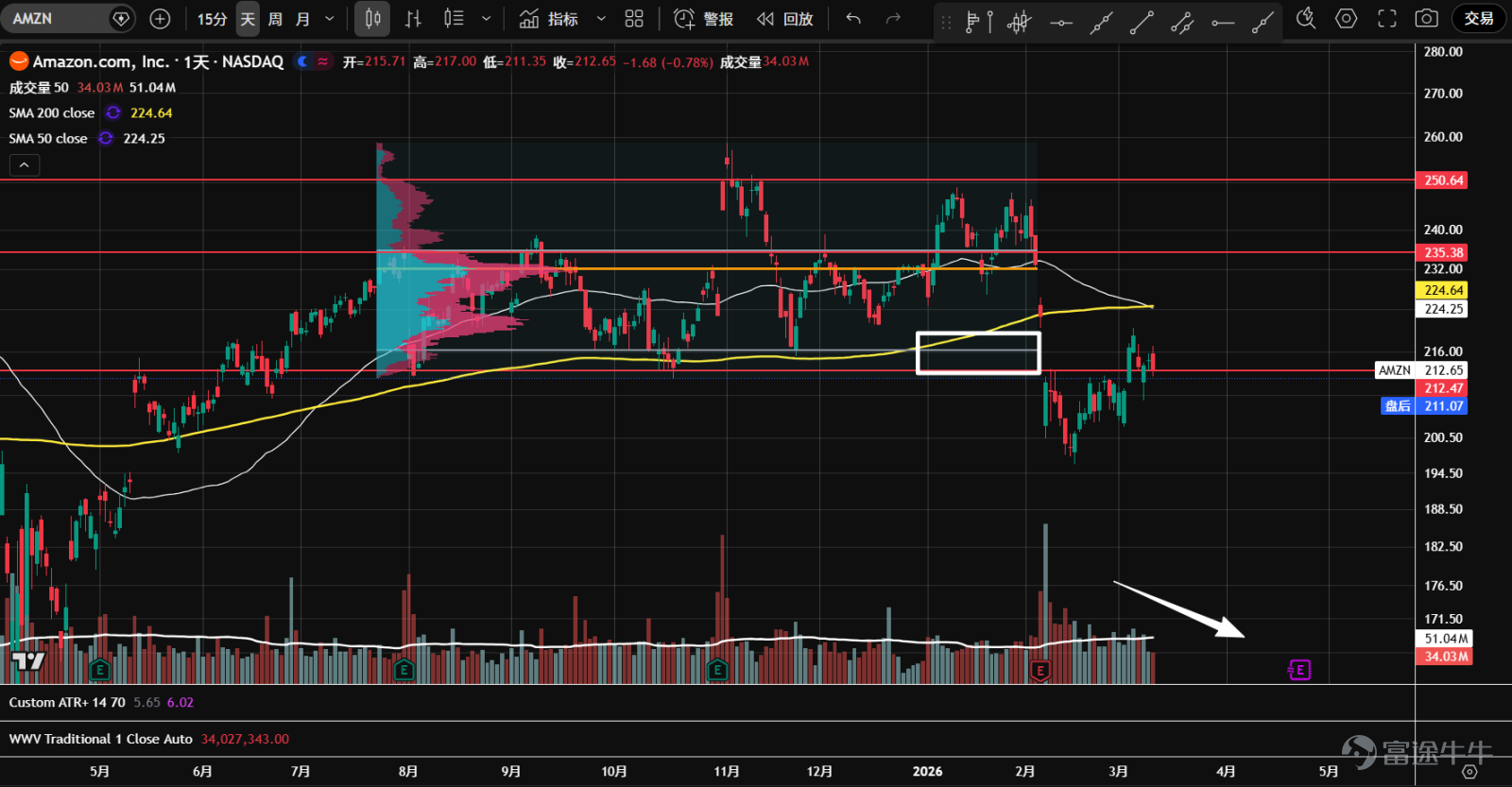
Task: Click the earnings marker near 11月
Action: click(x=717, y=670)
